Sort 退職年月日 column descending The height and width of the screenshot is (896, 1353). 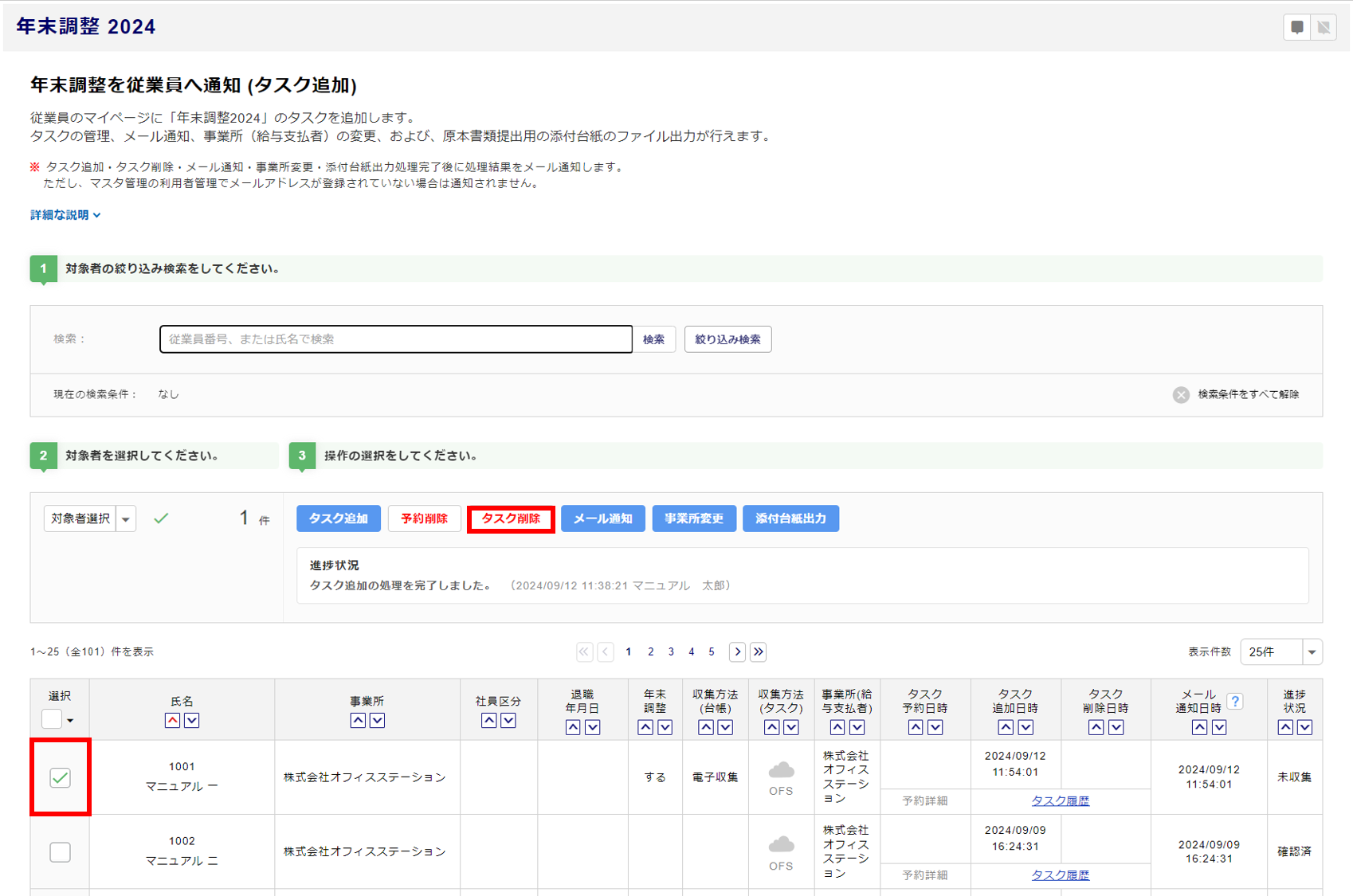point(593,727)
